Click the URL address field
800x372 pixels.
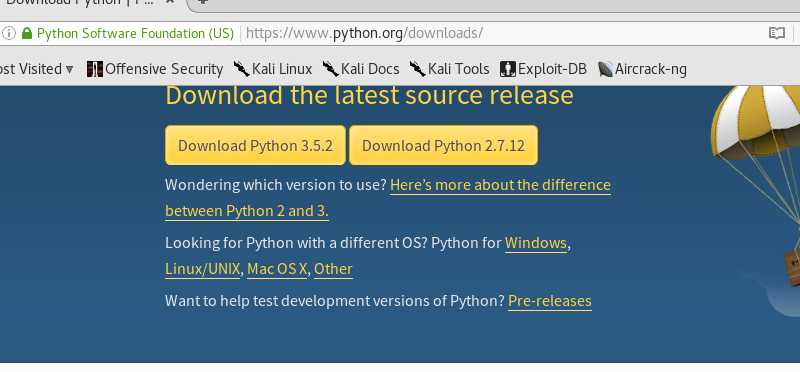503,34
